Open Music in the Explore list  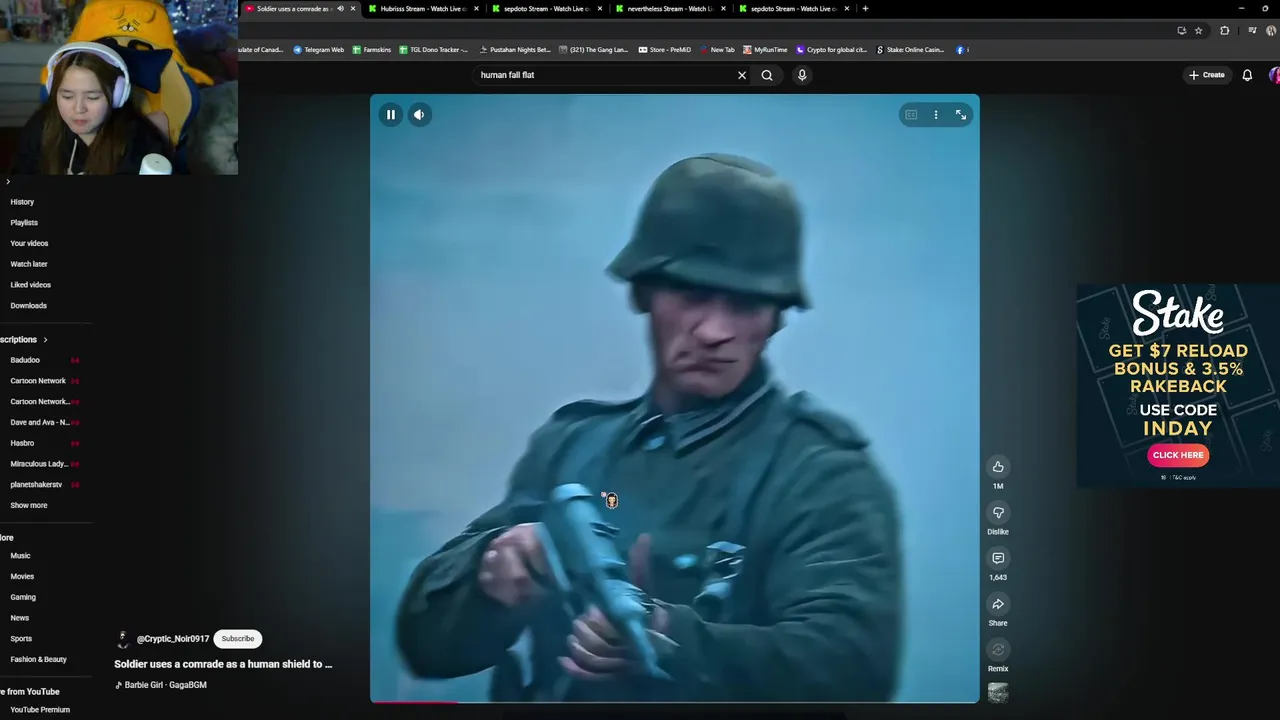tap(20, 556)
